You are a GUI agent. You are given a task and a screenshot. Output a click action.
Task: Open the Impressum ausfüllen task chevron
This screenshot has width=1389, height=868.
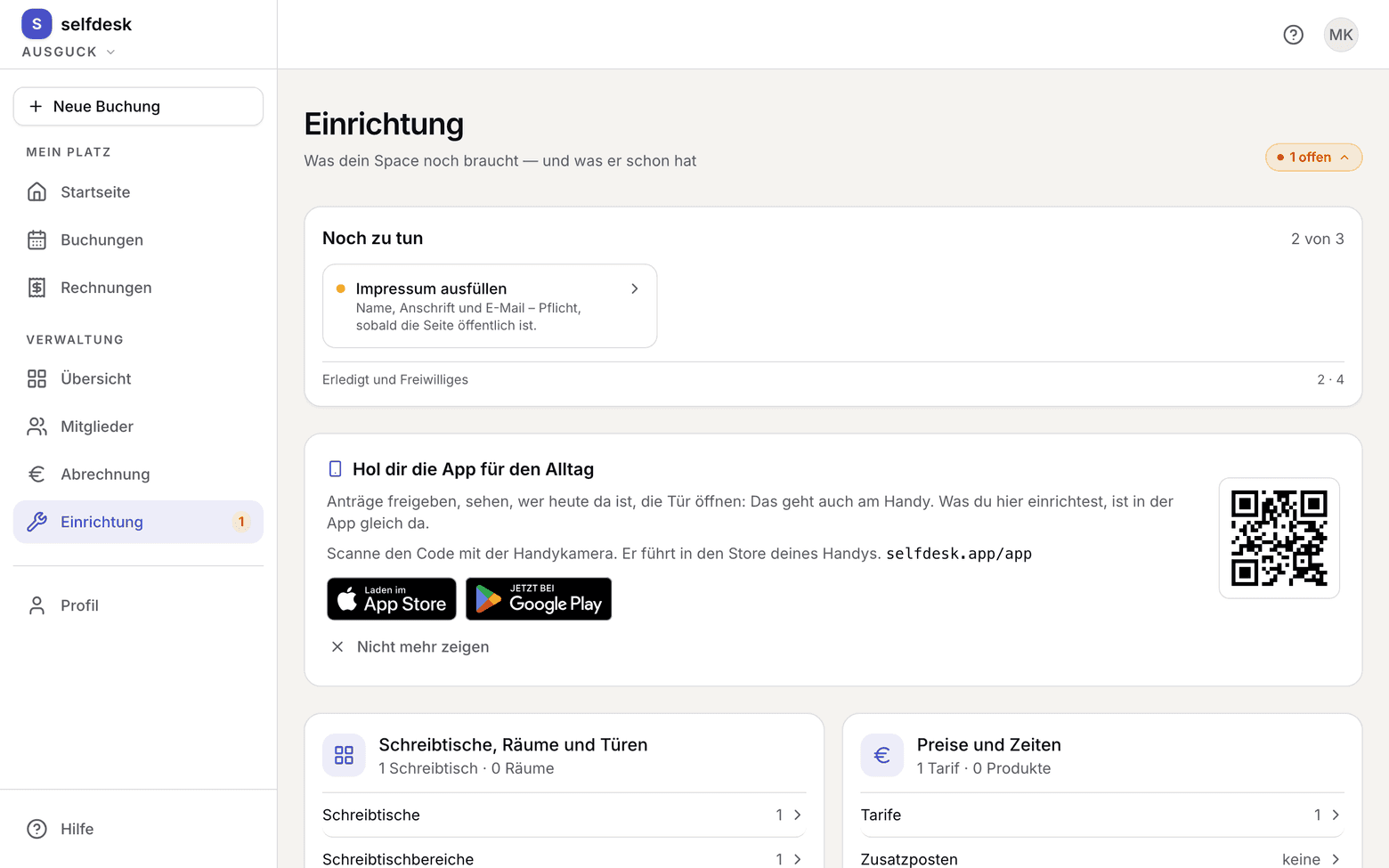(635, 288)
